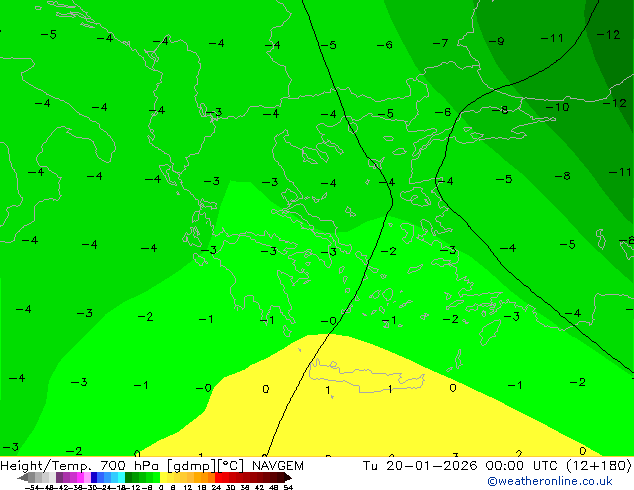Click the legend scale label '54'

(288, 487)
